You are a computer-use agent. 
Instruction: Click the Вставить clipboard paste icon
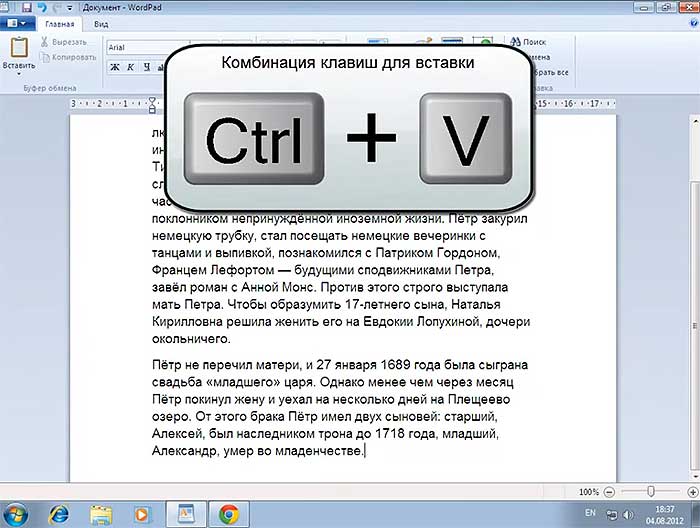pyautogui.click(x=19, y=47)
